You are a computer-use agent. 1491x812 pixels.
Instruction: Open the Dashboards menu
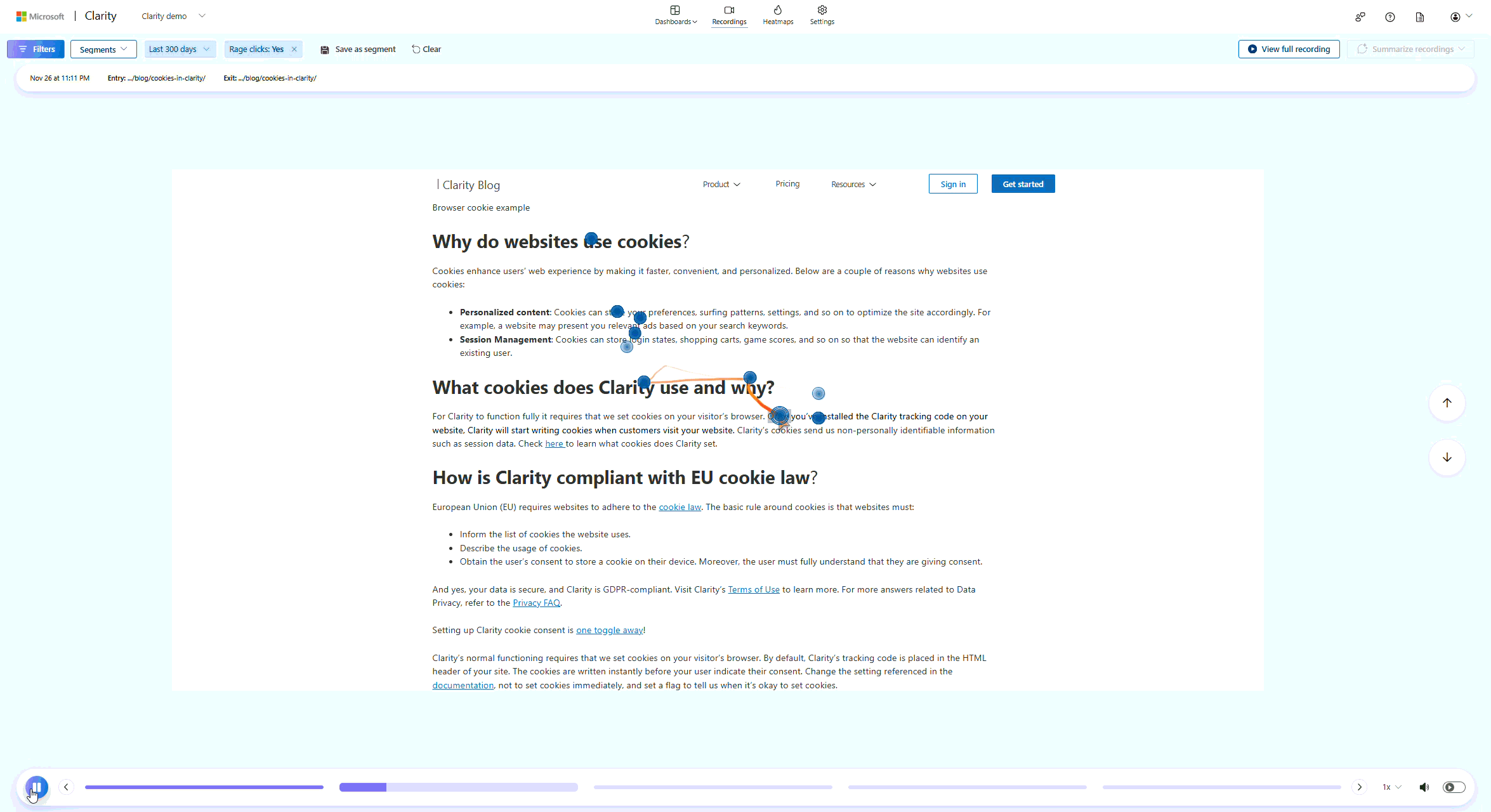[676, 15]
